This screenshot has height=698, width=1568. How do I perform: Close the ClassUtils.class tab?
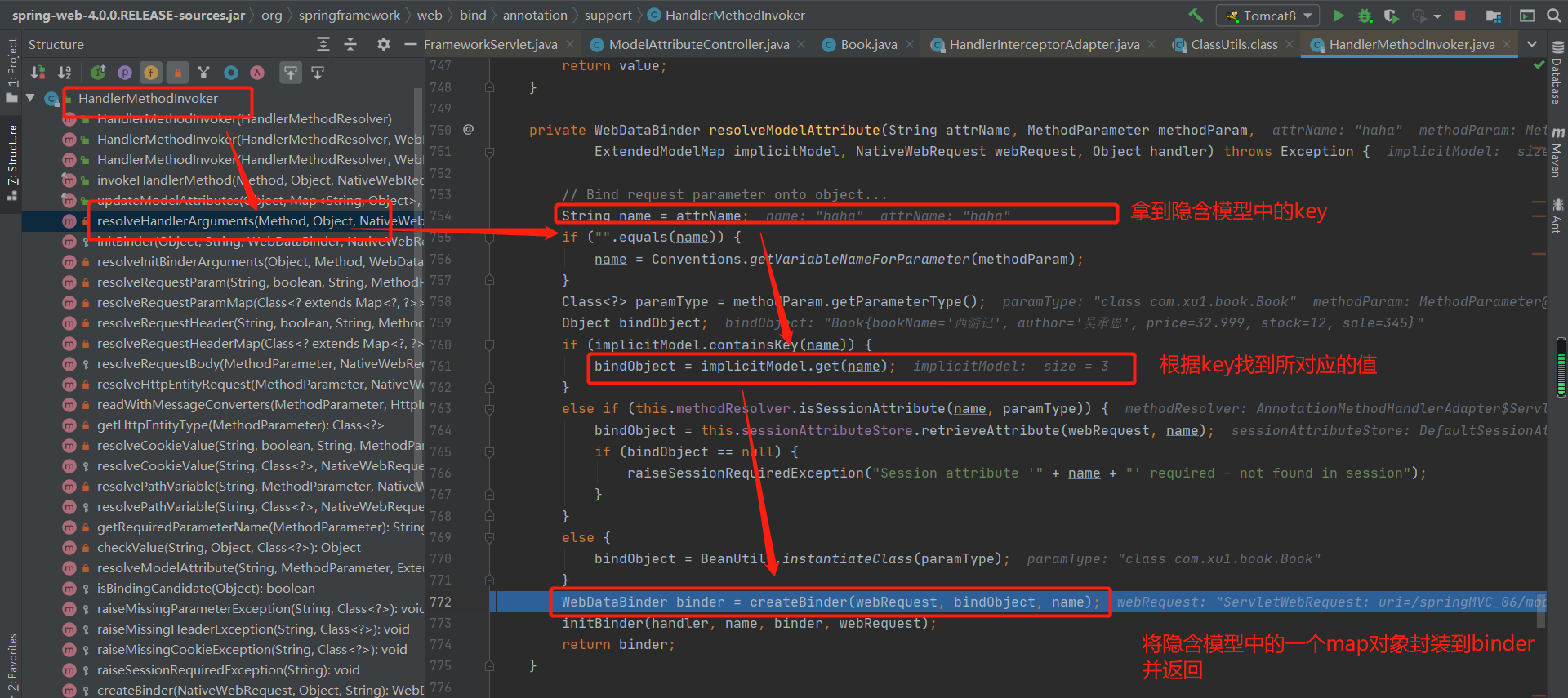pos(1290,44)
